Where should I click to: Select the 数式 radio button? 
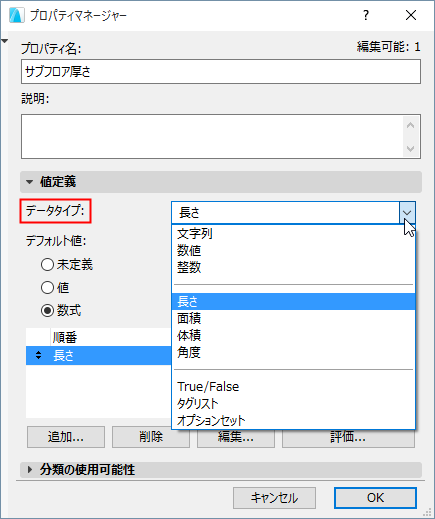(47, 310)
